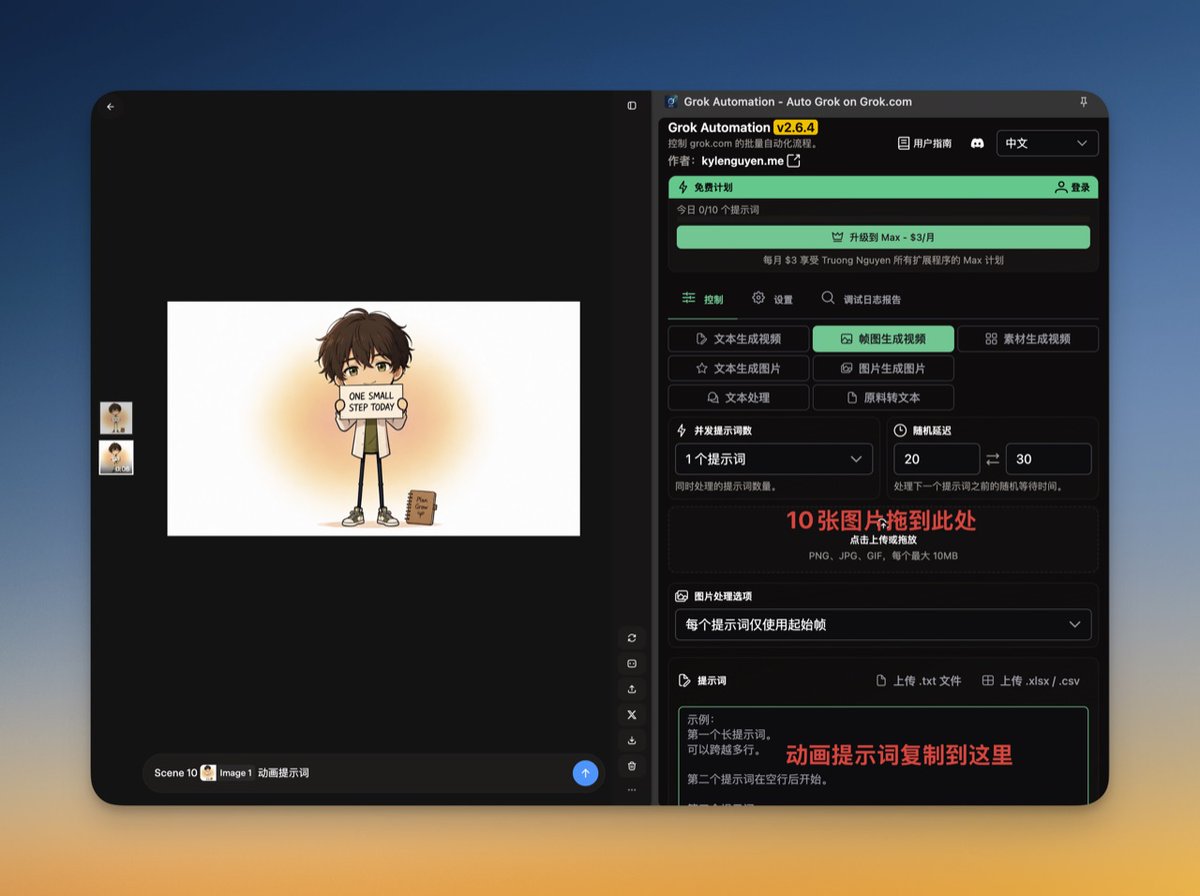Delete the image with the trash icon

[x=632, y=766]
